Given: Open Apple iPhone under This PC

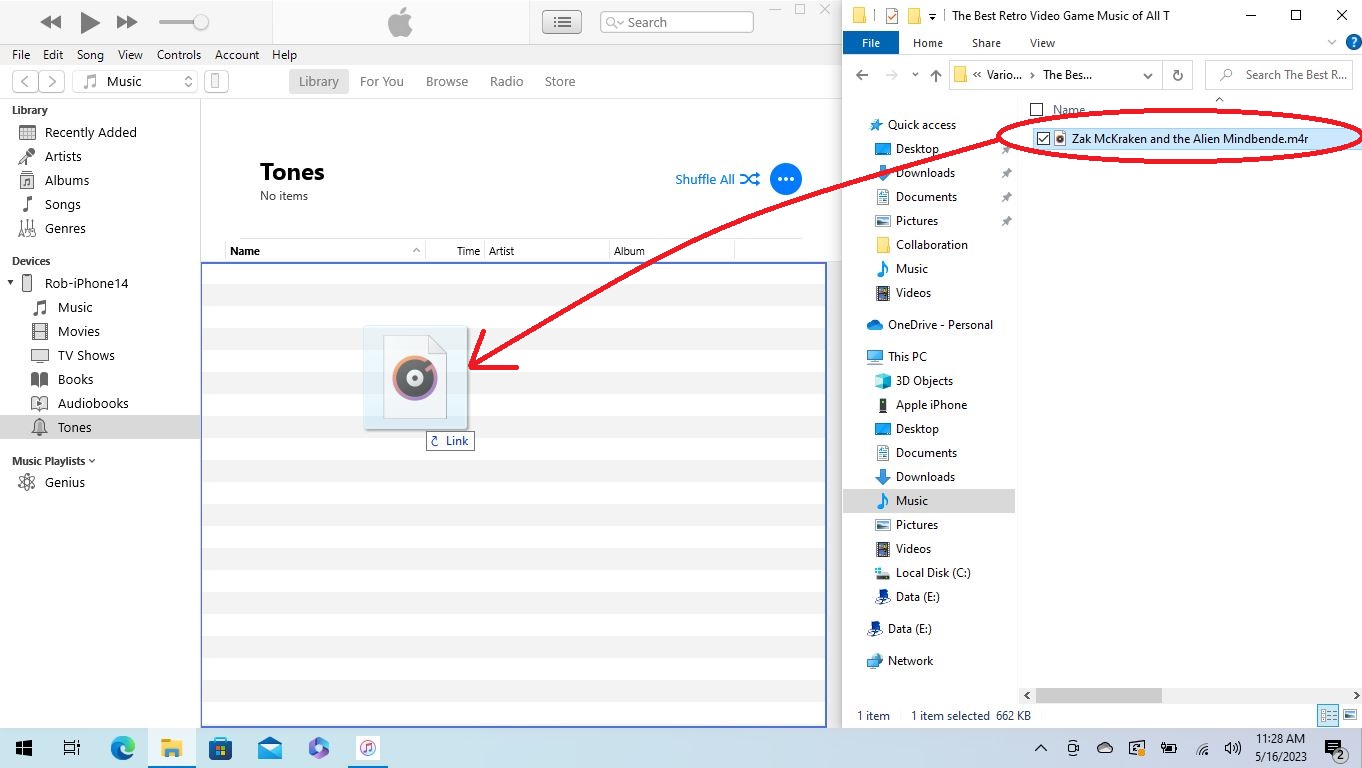Looking at the screenshot, I should [931, 405].
